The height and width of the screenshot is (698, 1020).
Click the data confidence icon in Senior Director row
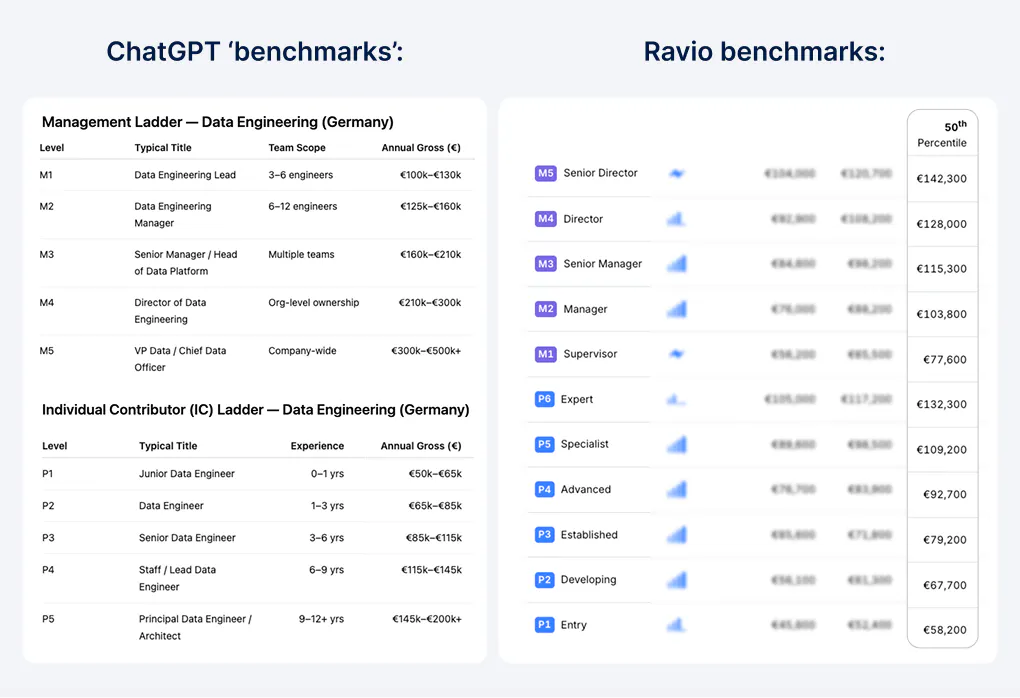(x=677, y=173)
